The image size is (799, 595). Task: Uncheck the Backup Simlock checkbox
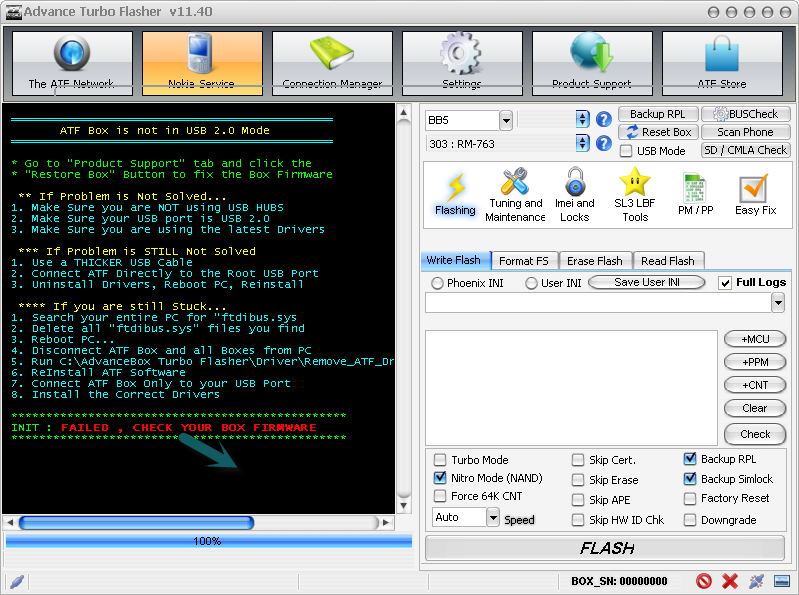point(690,479)
